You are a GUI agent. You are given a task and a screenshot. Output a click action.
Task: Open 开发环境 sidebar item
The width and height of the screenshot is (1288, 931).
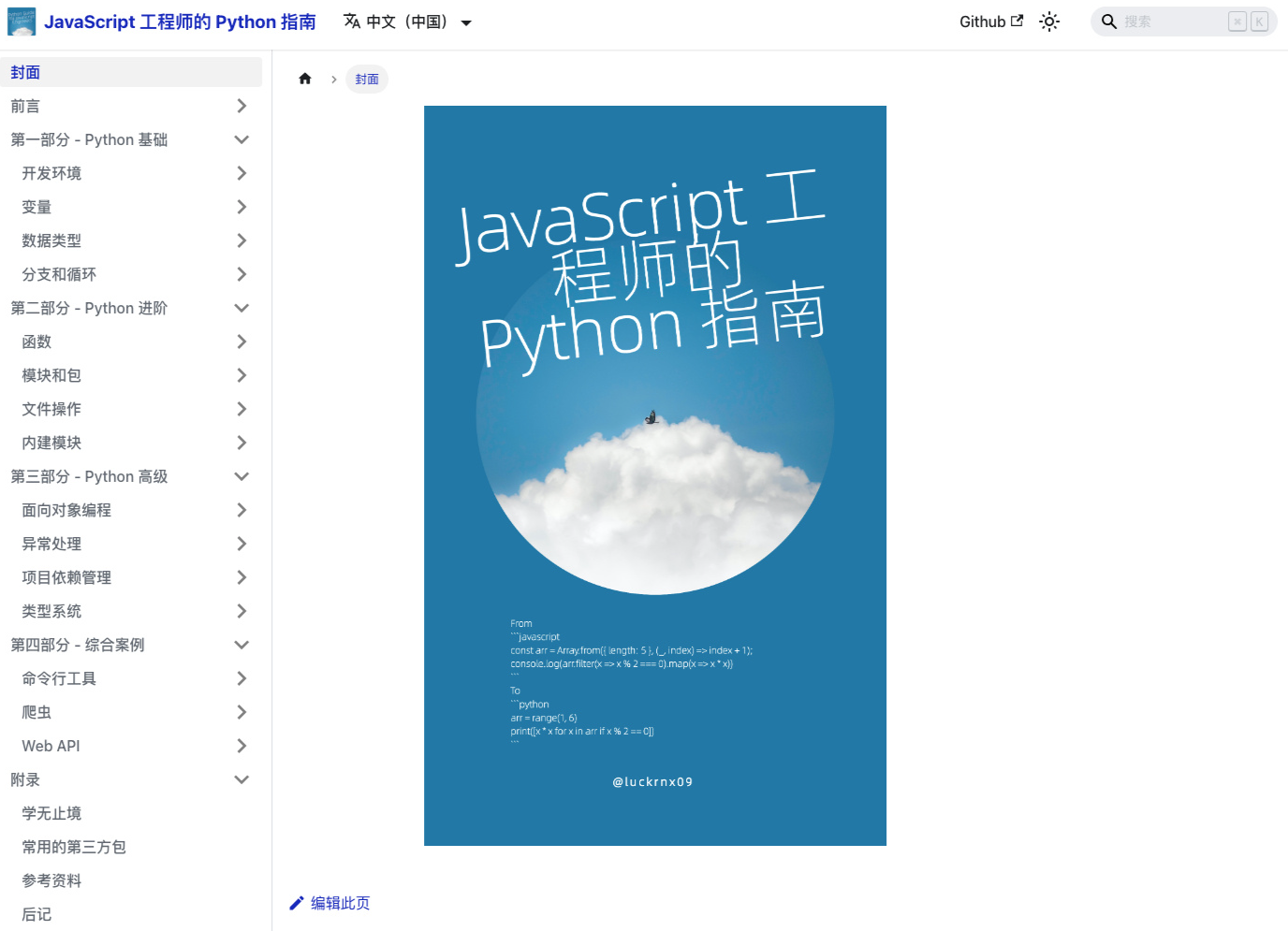pos(51,173)
